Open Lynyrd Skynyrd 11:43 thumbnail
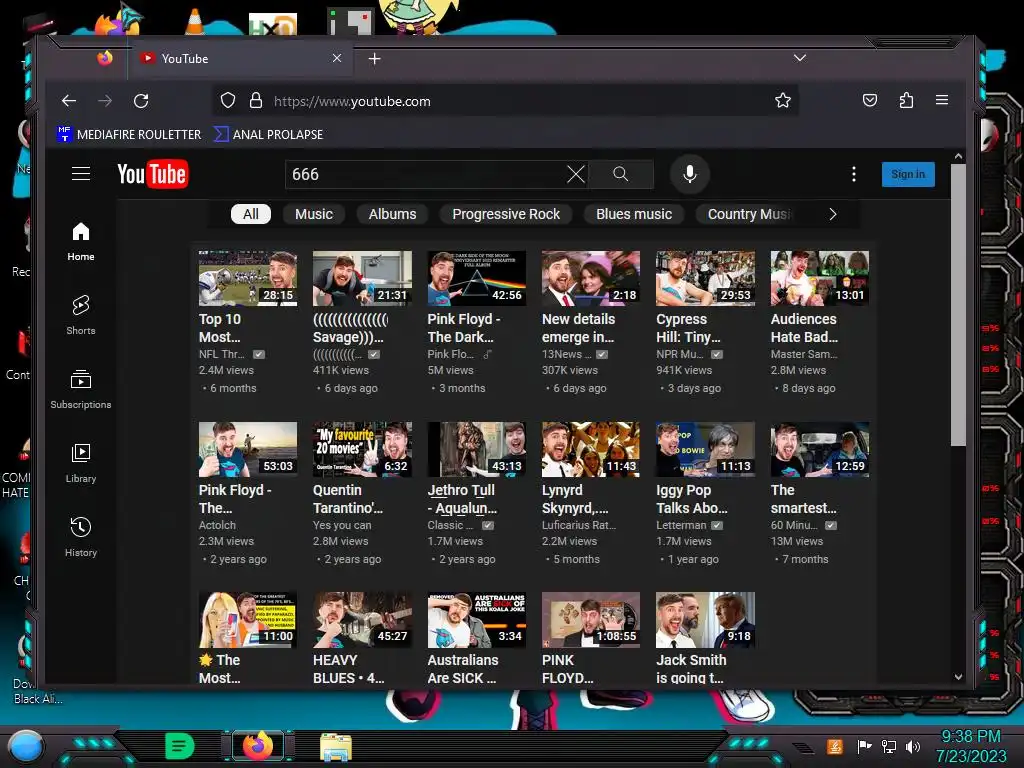This screenshot has height=768, width=1024. click(x=590, y=449)
